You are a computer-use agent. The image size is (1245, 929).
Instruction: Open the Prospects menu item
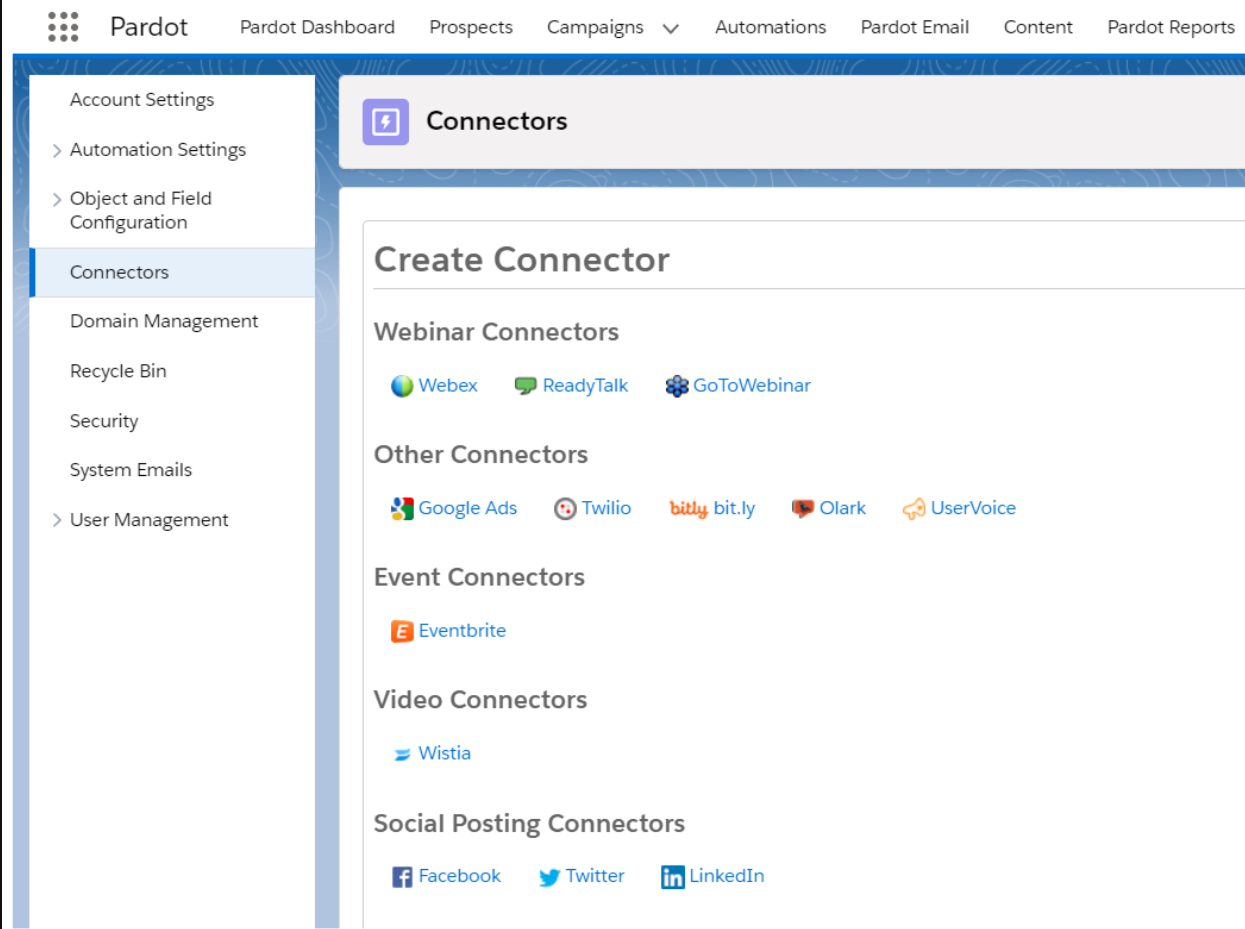(471, 27)
